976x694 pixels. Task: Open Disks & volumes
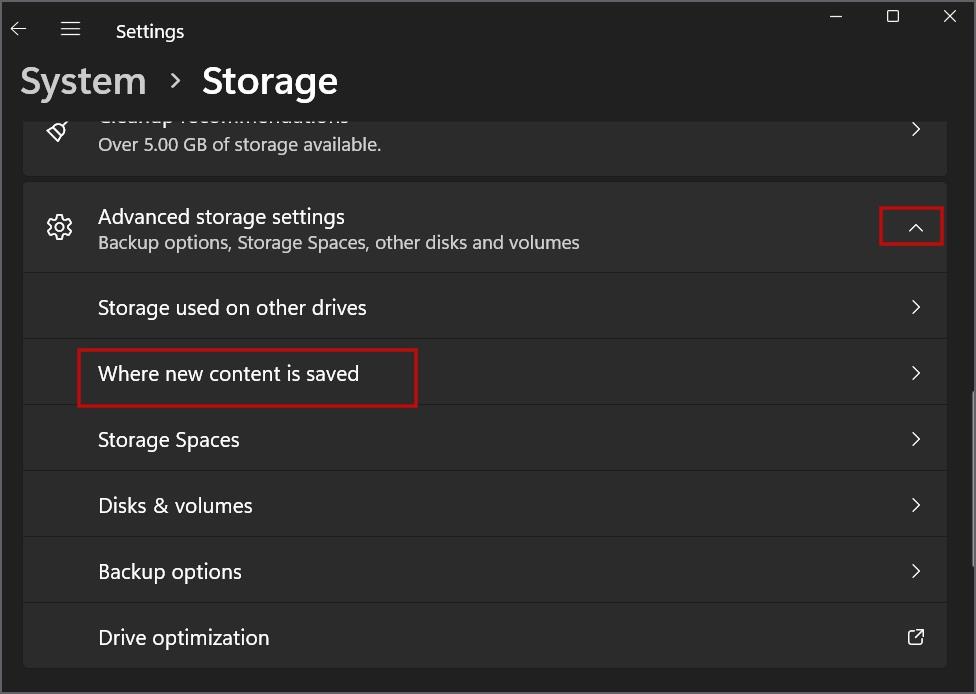point(485,505)
